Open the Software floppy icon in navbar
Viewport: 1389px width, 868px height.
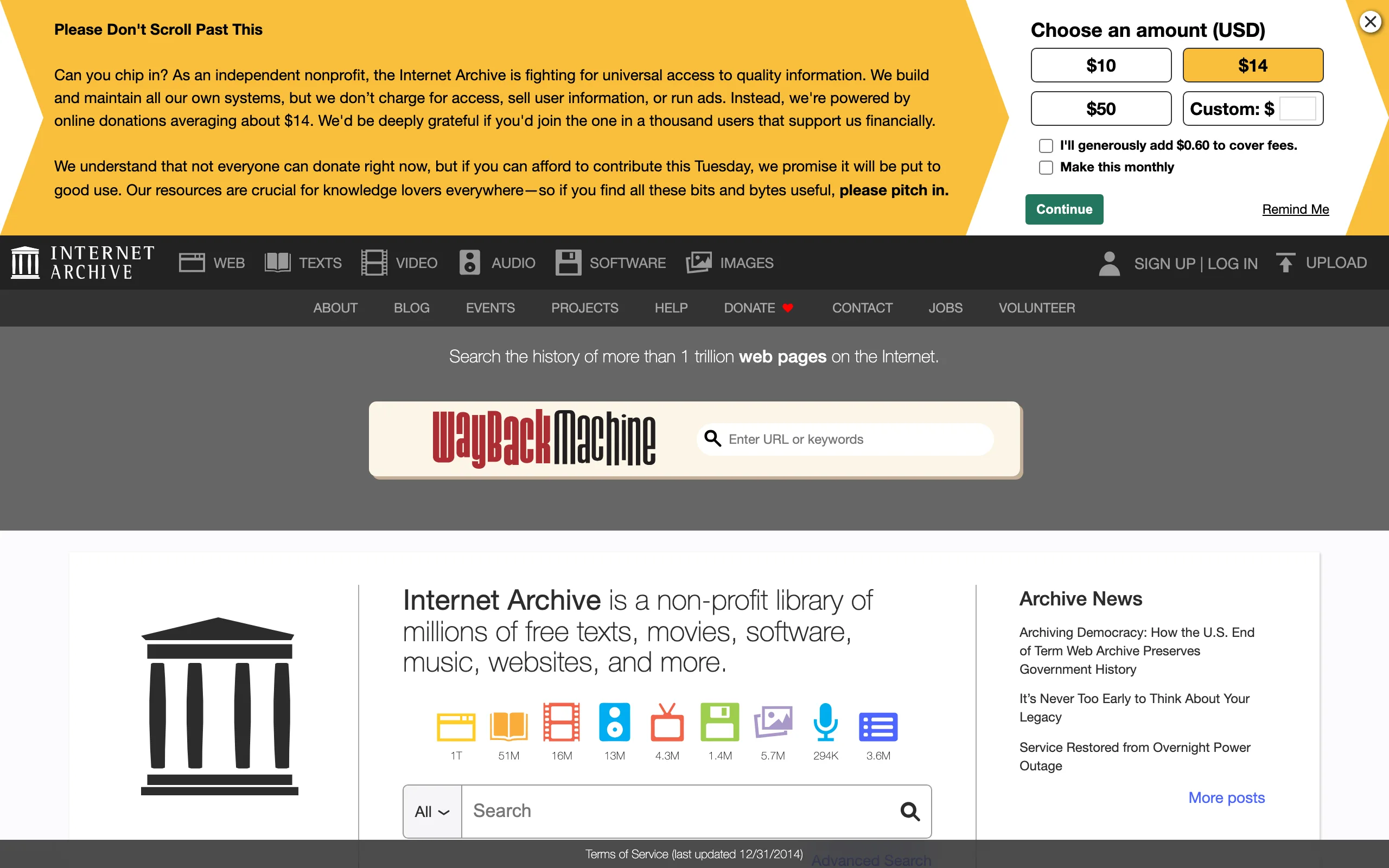pyautogui.click(x=568, y=263)
